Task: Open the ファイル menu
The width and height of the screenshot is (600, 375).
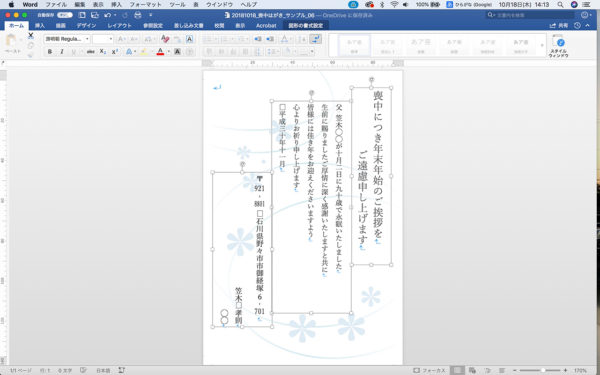Action: coord(56,5)
